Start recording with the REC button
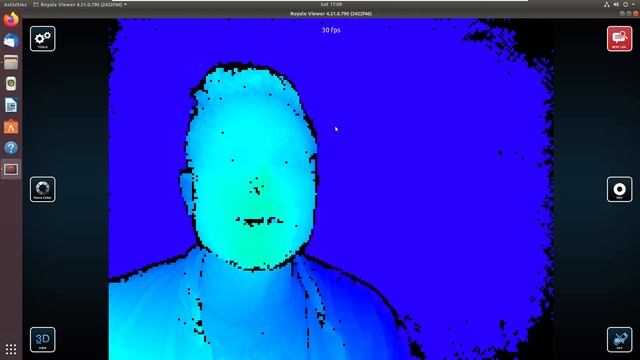Viewport: 640px width, 360px height. tap(619, 189)
